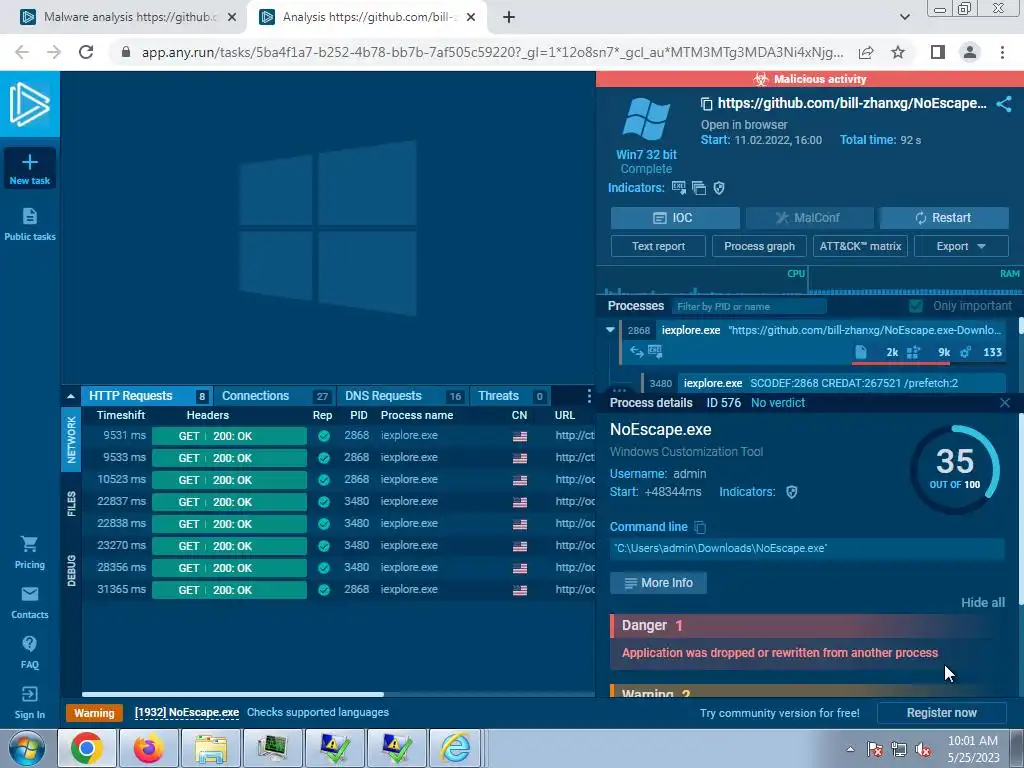Viewport: 1024px width, 768px height.
Task: Toggle the Only important checkbox
Action: pyautogui.click(x=916, y=306)
